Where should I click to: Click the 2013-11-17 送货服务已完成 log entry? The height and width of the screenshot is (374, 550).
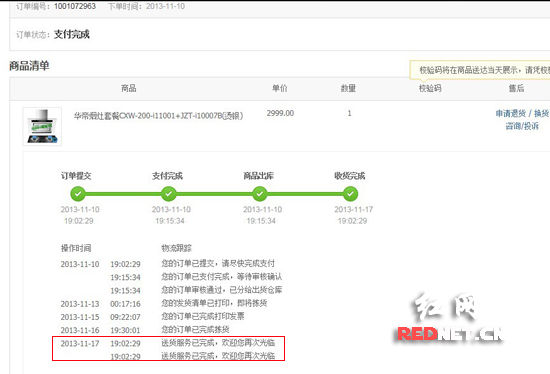click(168, 343)
